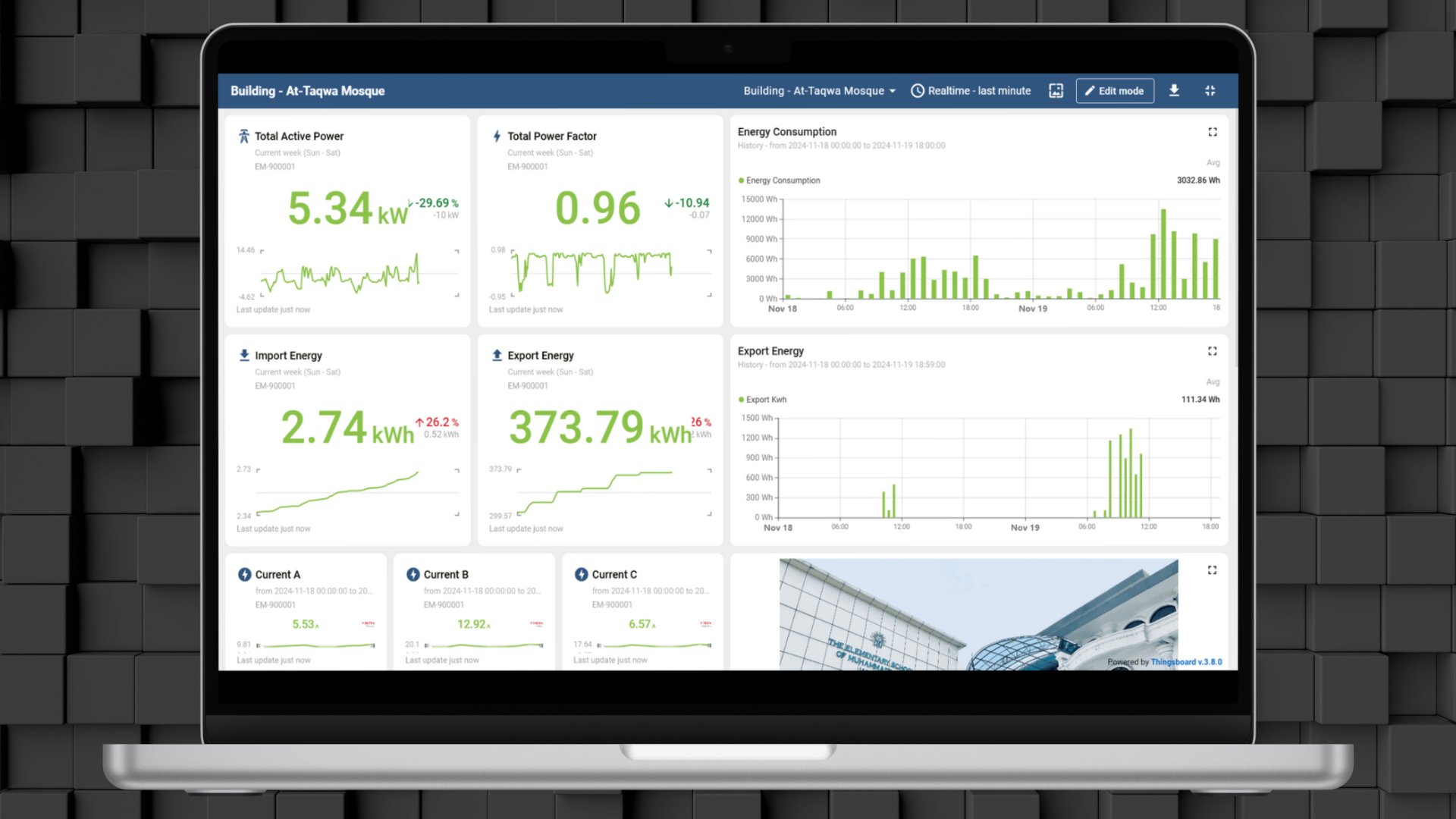Click the Import Energy download-arrow icon

tap(244, 355)
